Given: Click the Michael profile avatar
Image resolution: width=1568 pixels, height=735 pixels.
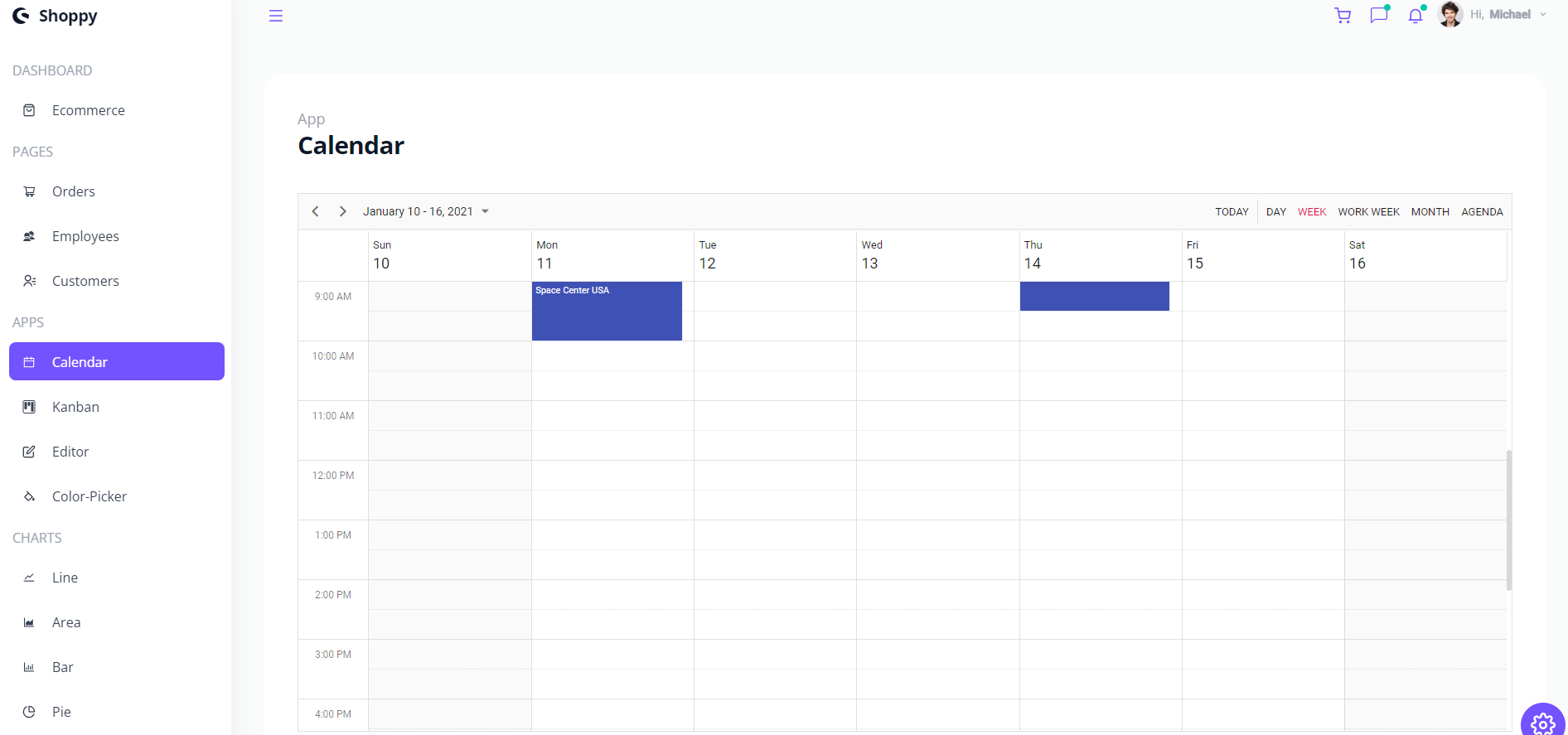Looking at the screenshot, I should click(x=1450, y=14).
